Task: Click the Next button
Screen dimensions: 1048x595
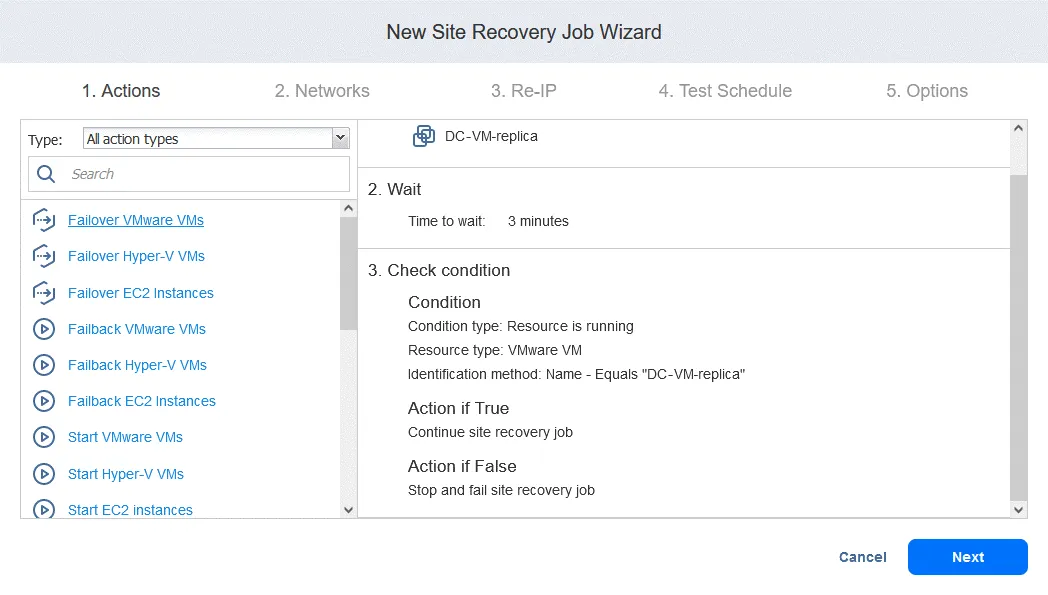Action: (966, 557)
